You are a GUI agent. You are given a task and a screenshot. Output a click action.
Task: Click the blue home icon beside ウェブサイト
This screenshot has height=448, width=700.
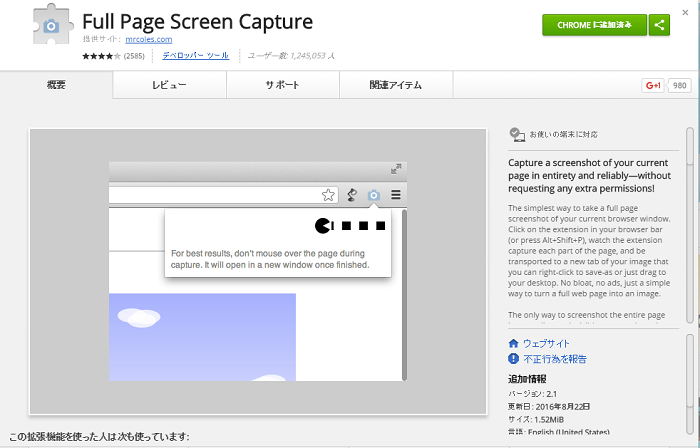coord(513,343)
